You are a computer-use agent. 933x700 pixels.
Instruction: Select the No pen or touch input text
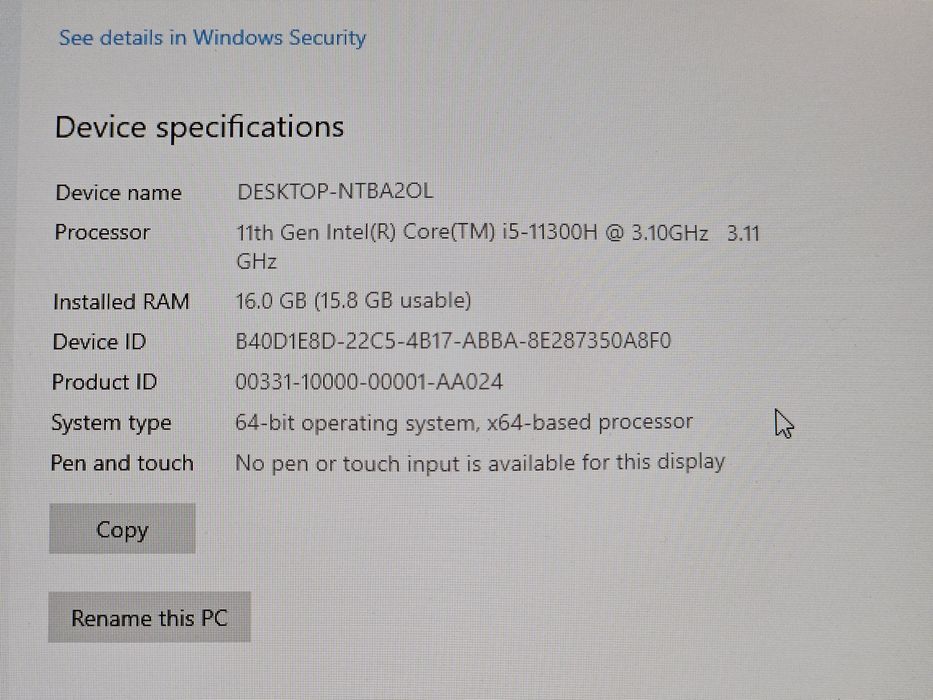click(x=479, y=462)
